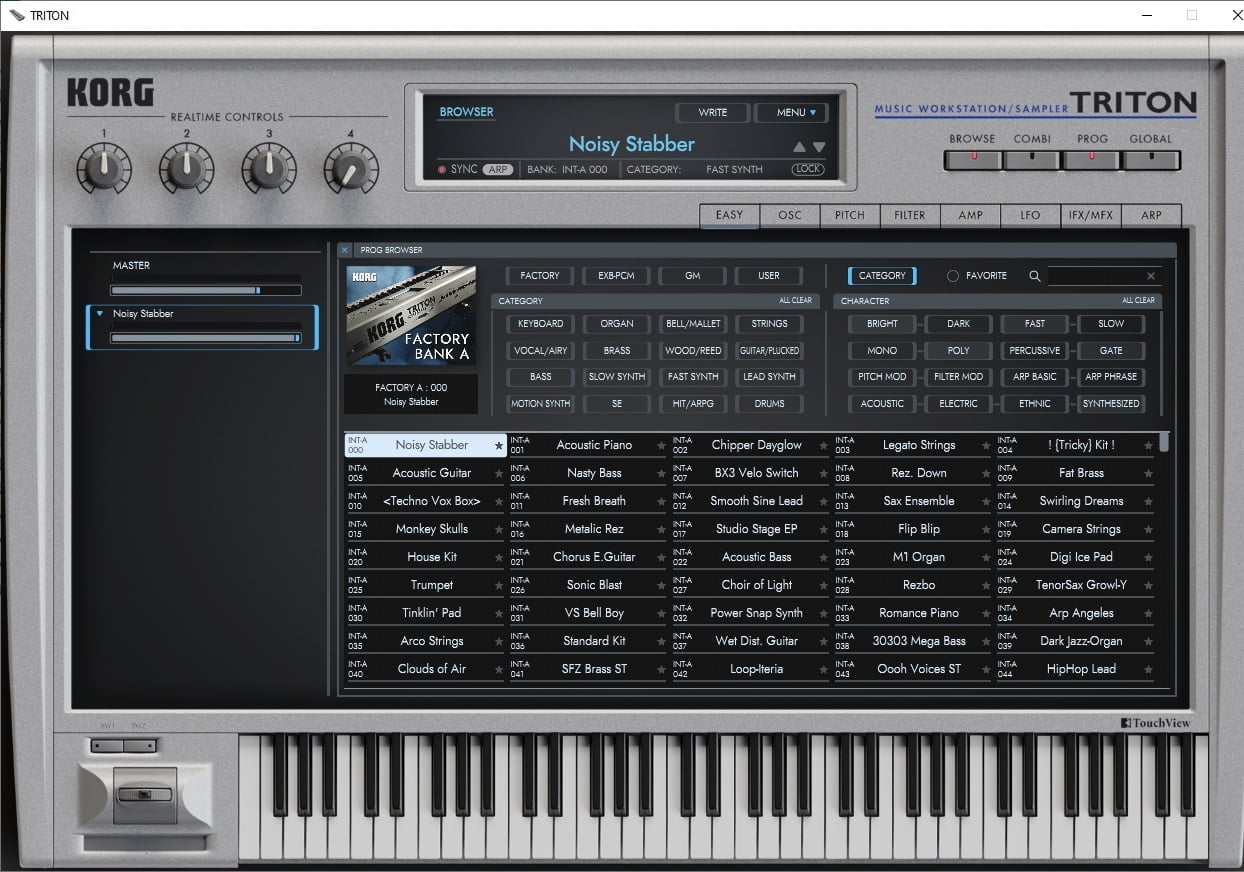Toggle the SYNC indicator
The height and width of the screenshot is (872, 1244).
click(x=458, y=169)
